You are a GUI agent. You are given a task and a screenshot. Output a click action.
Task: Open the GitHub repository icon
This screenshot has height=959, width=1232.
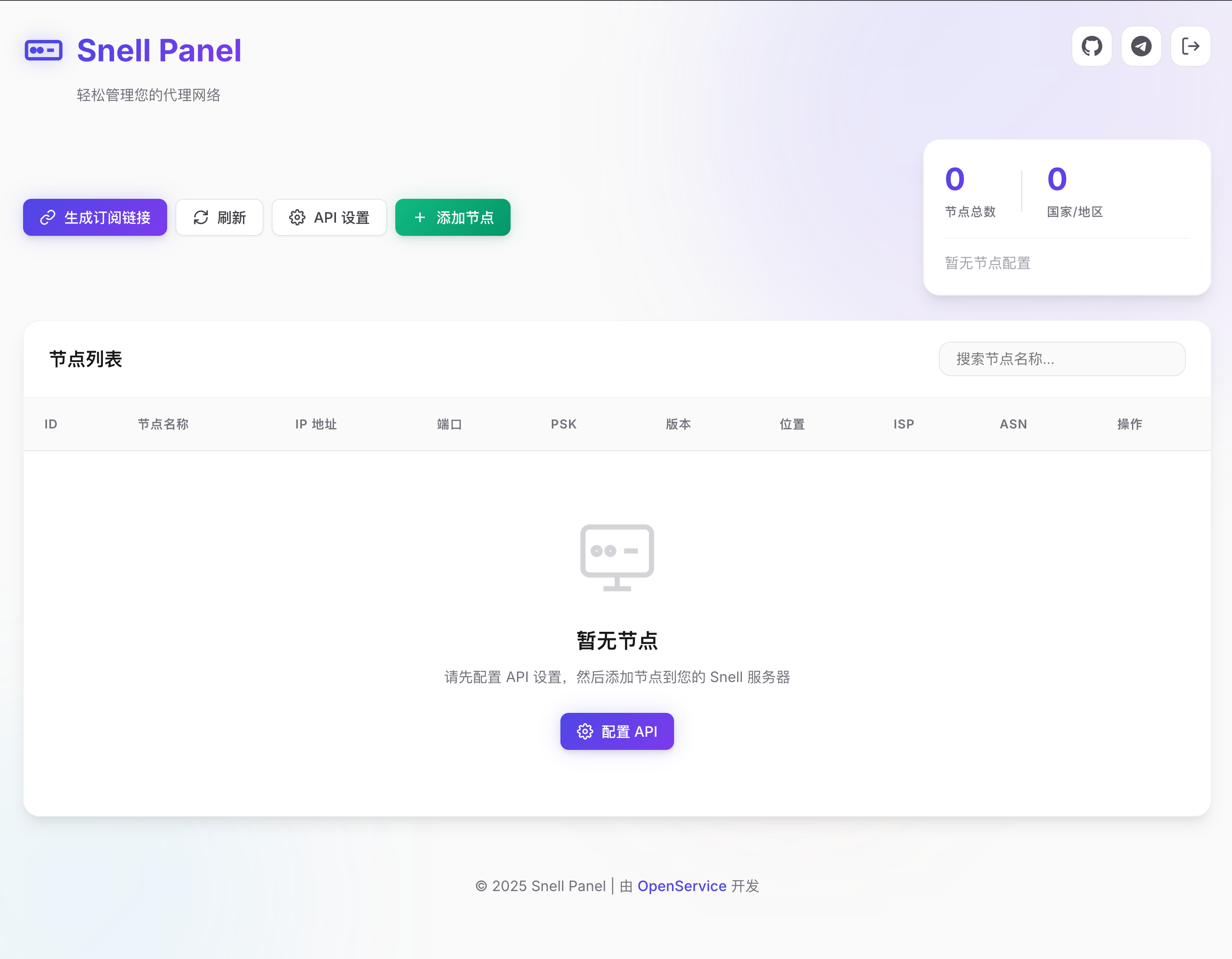1092,46
